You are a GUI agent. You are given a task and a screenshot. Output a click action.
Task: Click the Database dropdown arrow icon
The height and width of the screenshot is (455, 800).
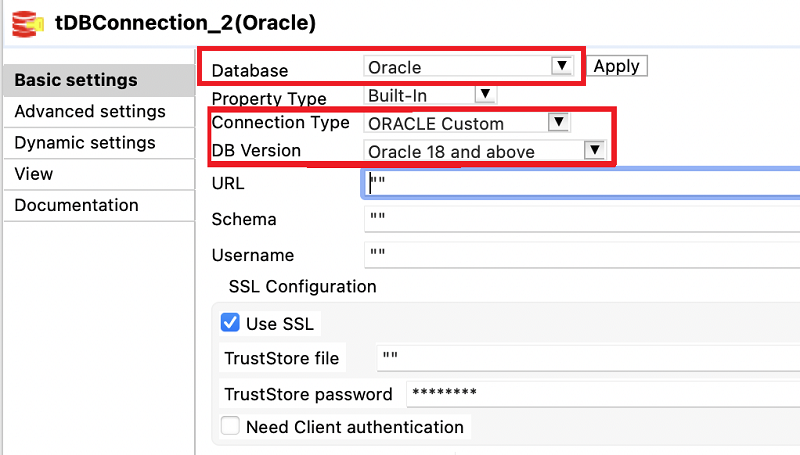[562, 66]
